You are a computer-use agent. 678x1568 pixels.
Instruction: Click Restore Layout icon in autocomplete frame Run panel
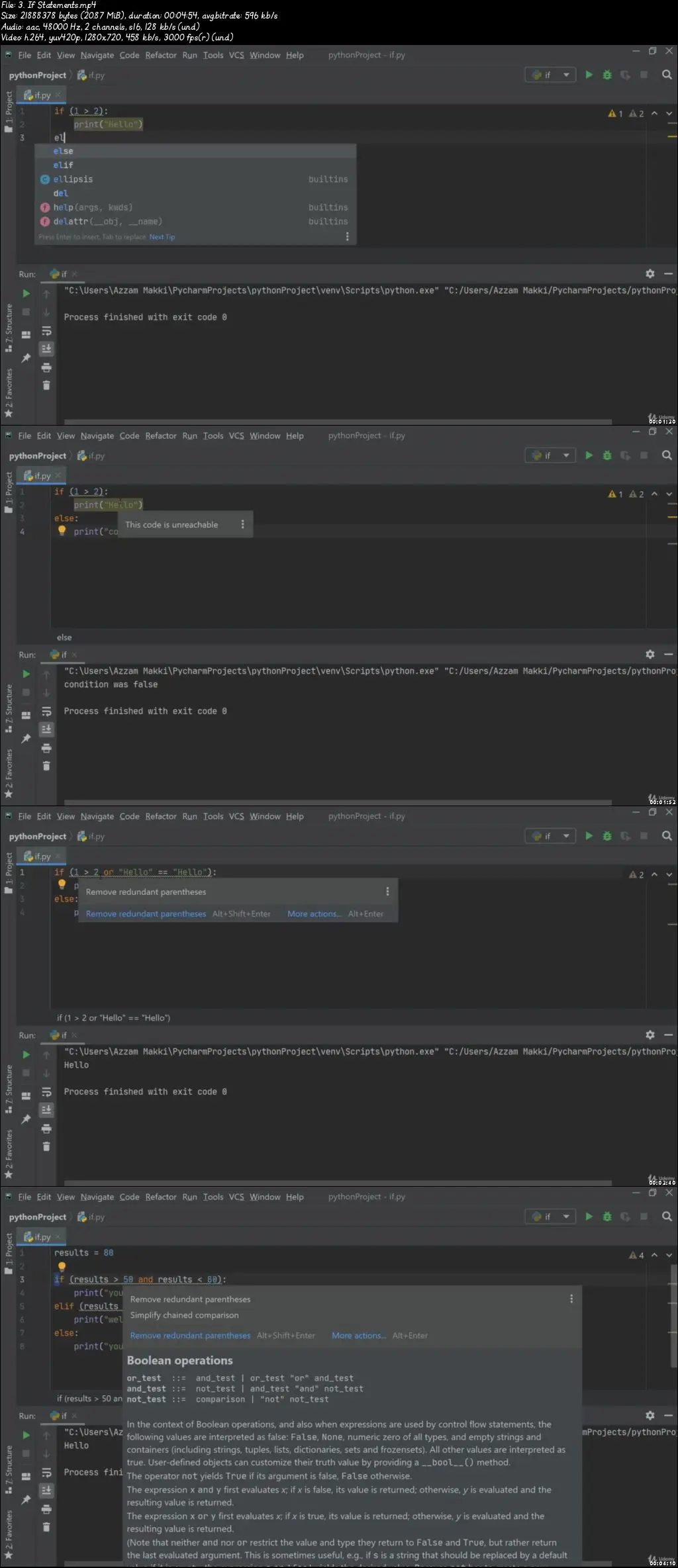[26, 335]
